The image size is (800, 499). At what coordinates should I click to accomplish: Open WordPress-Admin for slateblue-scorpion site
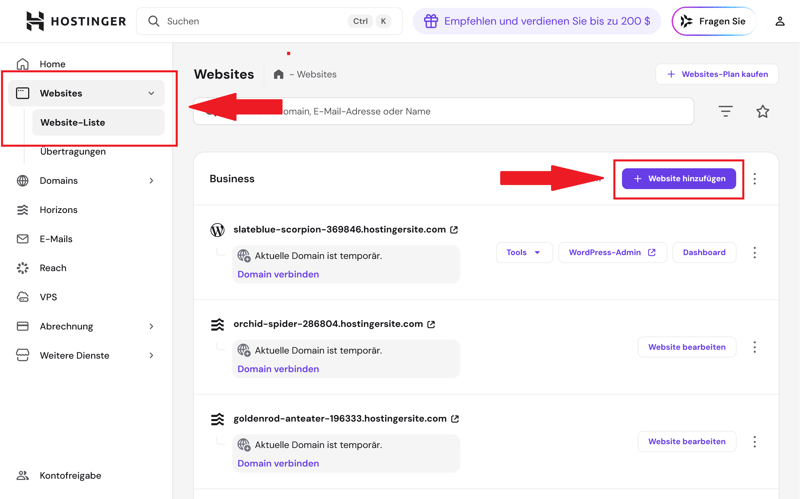612,253
